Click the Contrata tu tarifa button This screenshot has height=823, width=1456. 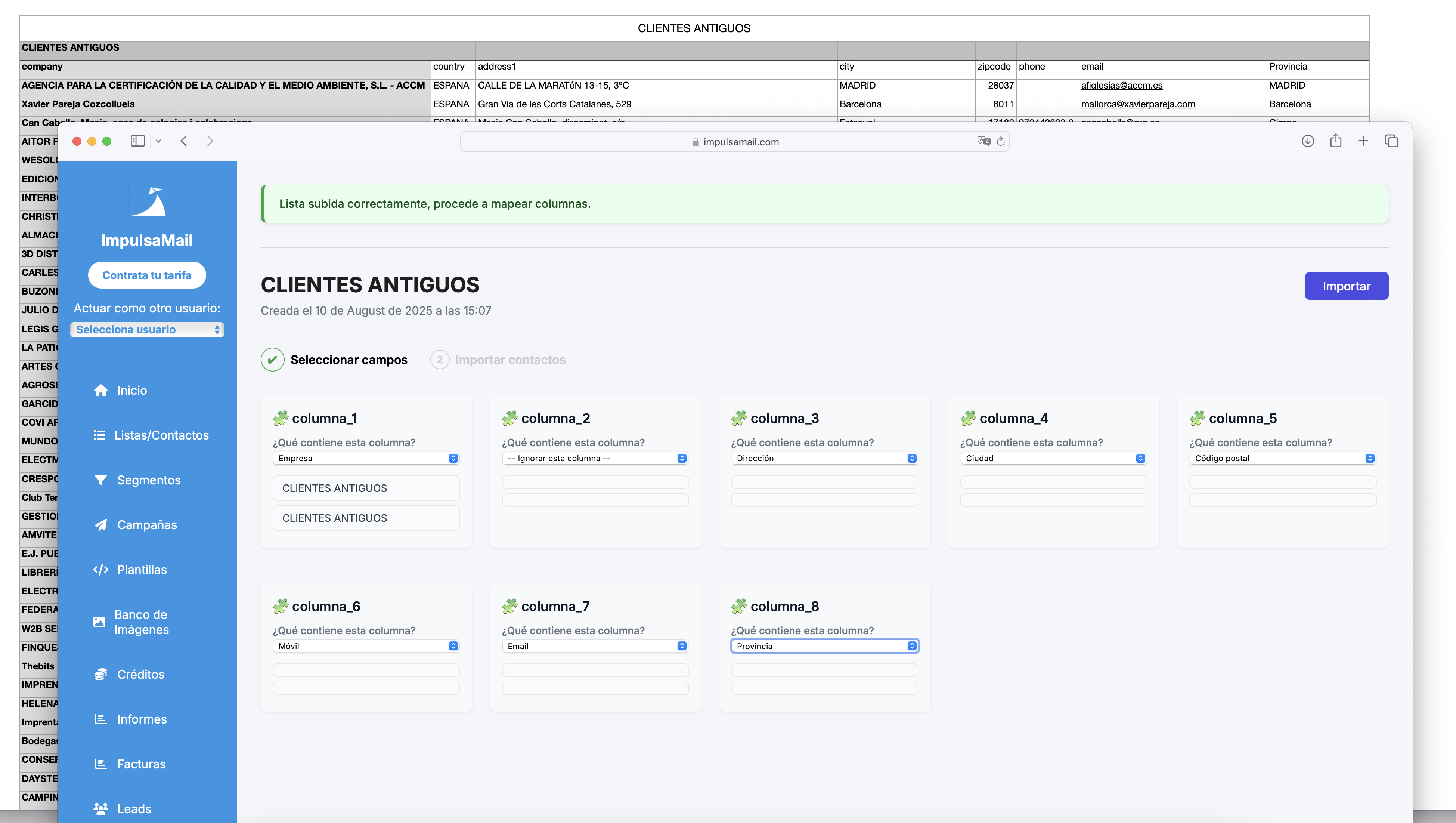[x=147, y=275]
